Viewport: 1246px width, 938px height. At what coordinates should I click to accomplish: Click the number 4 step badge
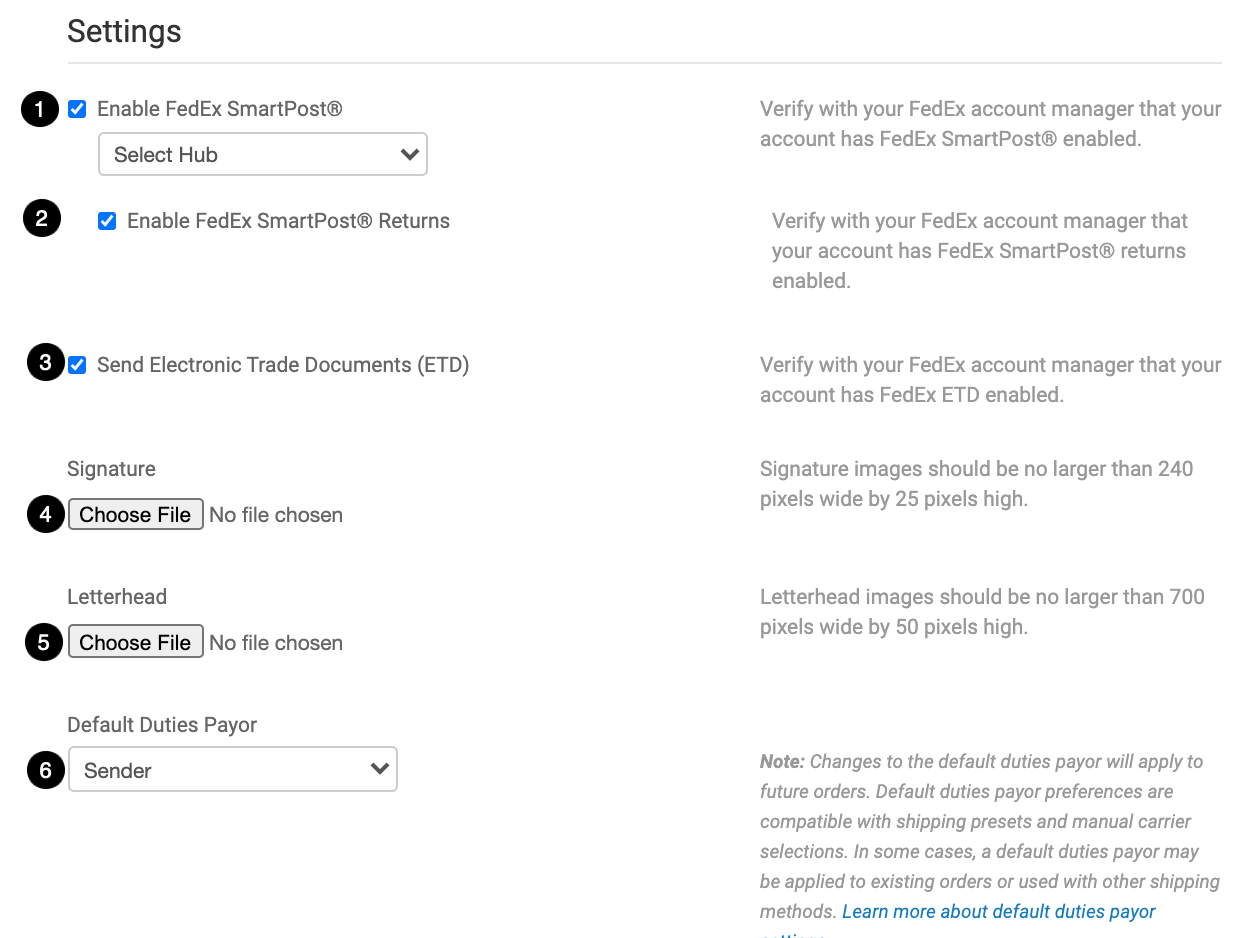45,515
